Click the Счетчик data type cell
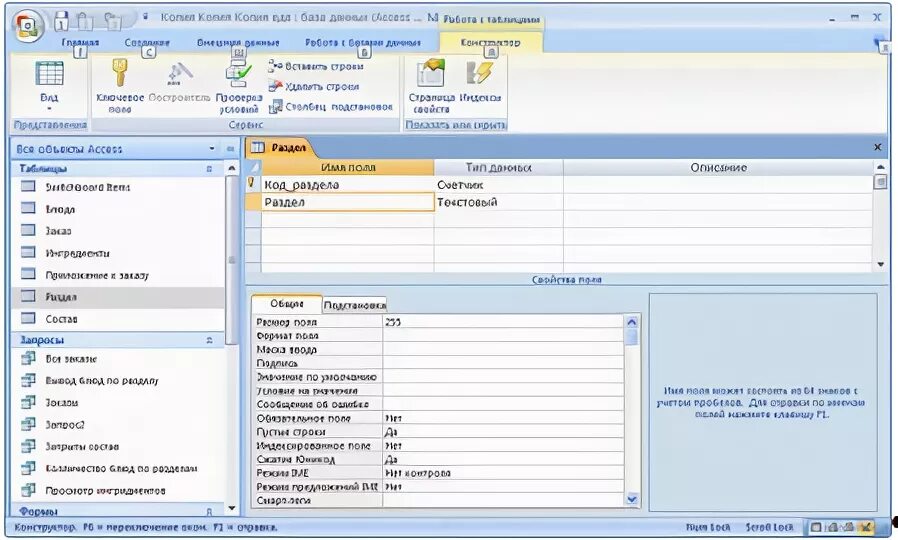Screen dimensions: 898x540 click(498, 185)
